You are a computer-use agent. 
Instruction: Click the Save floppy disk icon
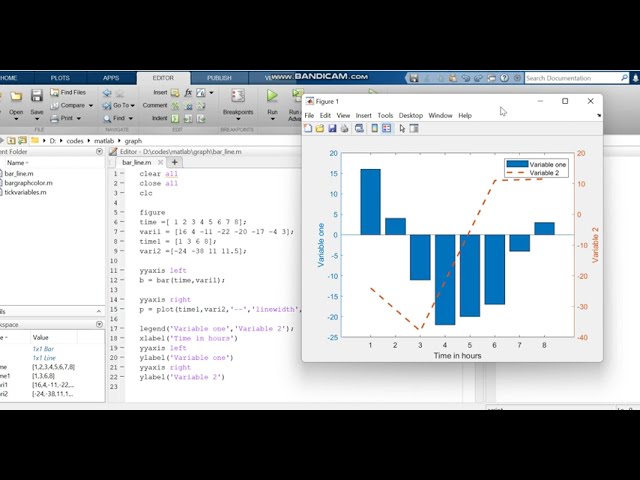(37, 96)
